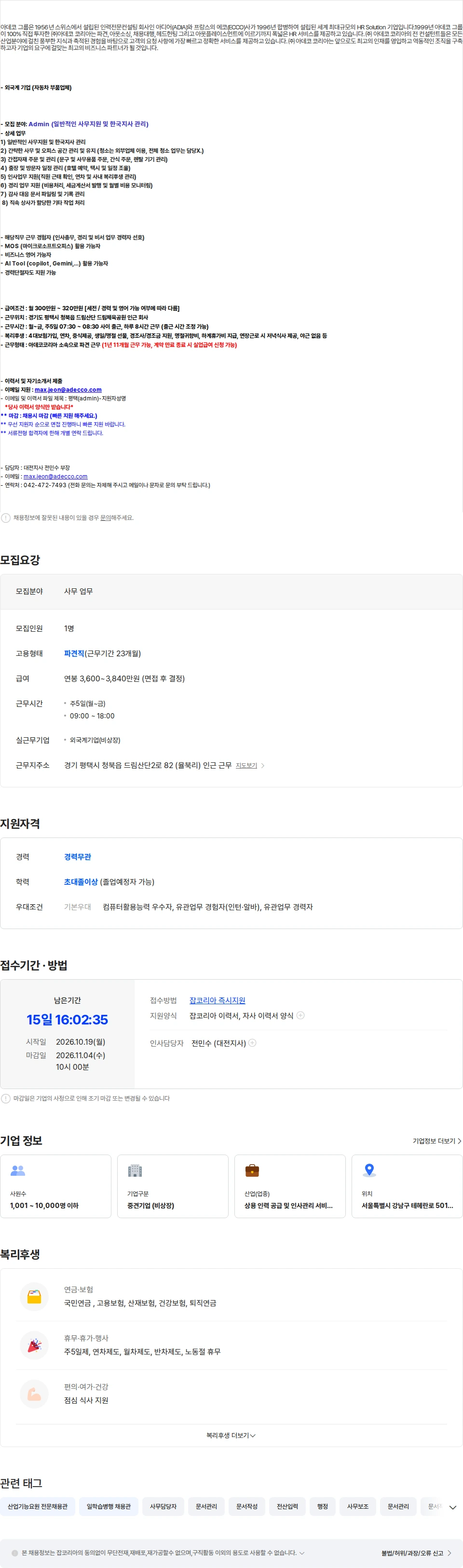Click the info icon beside 채용정보에 잘못된 내용
463x1568 pixels.
tap(5, 518)
